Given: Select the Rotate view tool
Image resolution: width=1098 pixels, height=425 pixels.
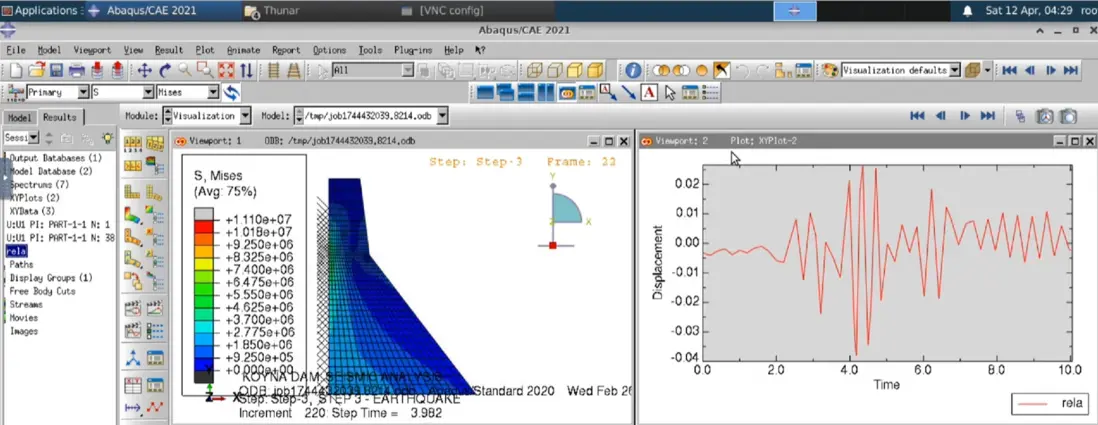Looking at the screenshot, I should click(165, 71).
